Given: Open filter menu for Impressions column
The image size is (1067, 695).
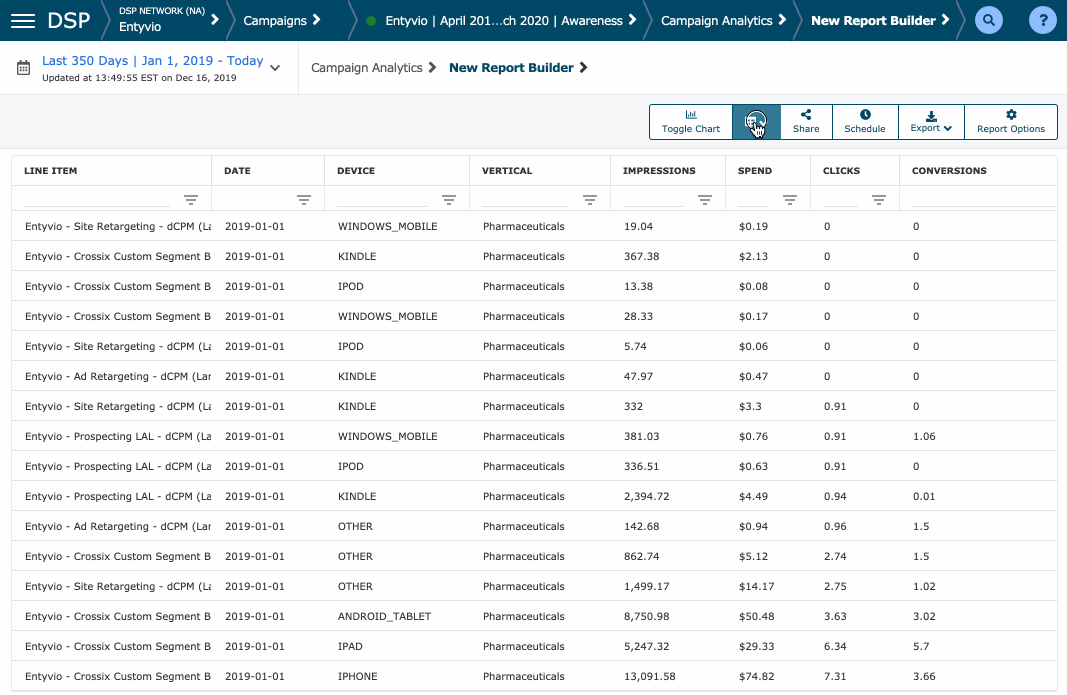Looking at the screenshot, I should pos(705,200).
